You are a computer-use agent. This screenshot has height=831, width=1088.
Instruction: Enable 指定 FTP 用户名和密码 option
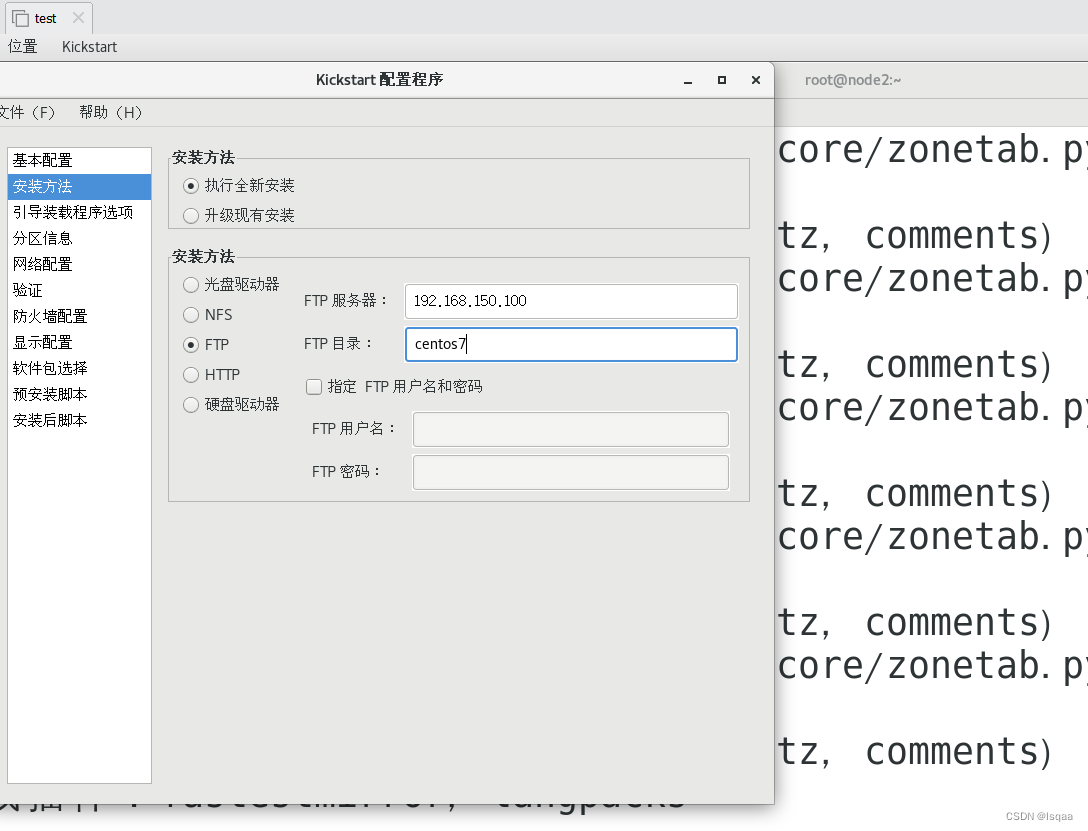(x=314, y=387)
